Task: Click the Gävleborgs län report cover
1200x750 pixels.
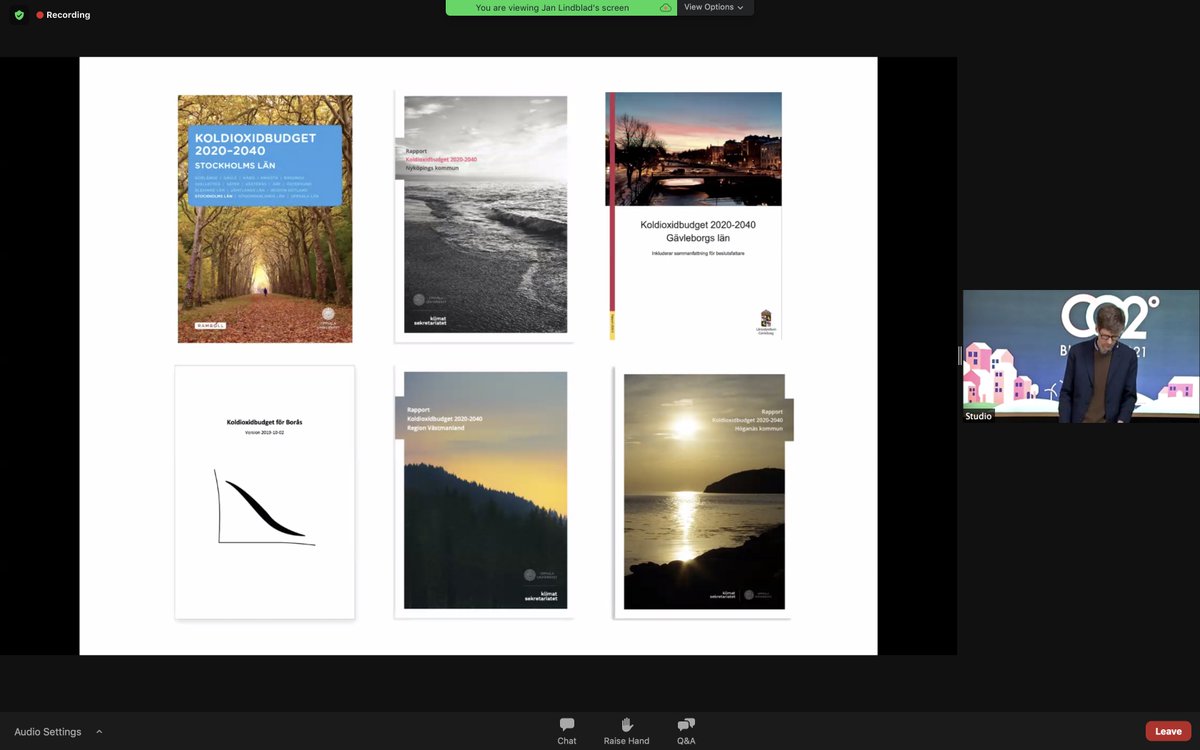Action: pos(695,216)
